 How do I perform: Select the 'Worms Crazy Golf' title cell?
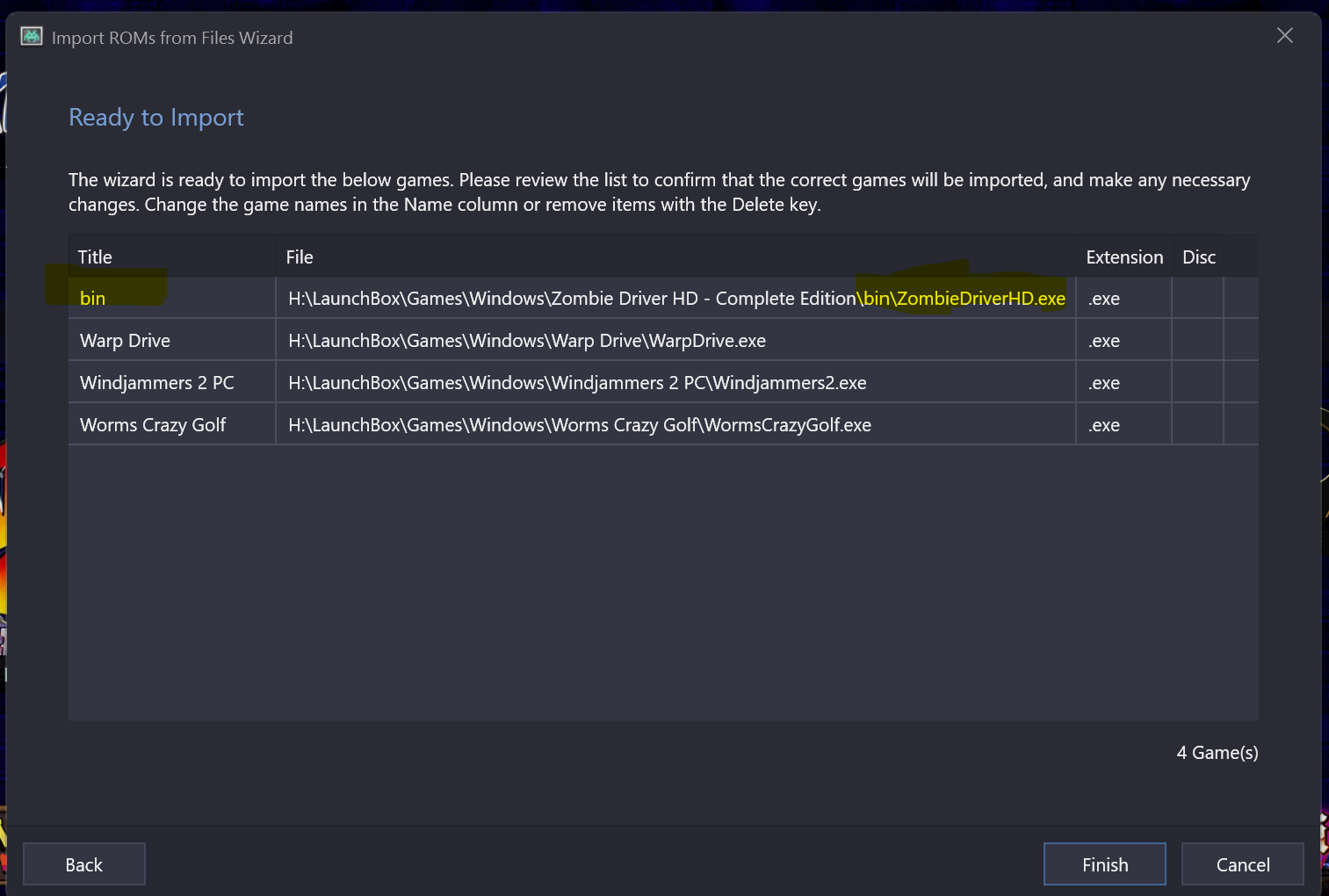point(172,424)
